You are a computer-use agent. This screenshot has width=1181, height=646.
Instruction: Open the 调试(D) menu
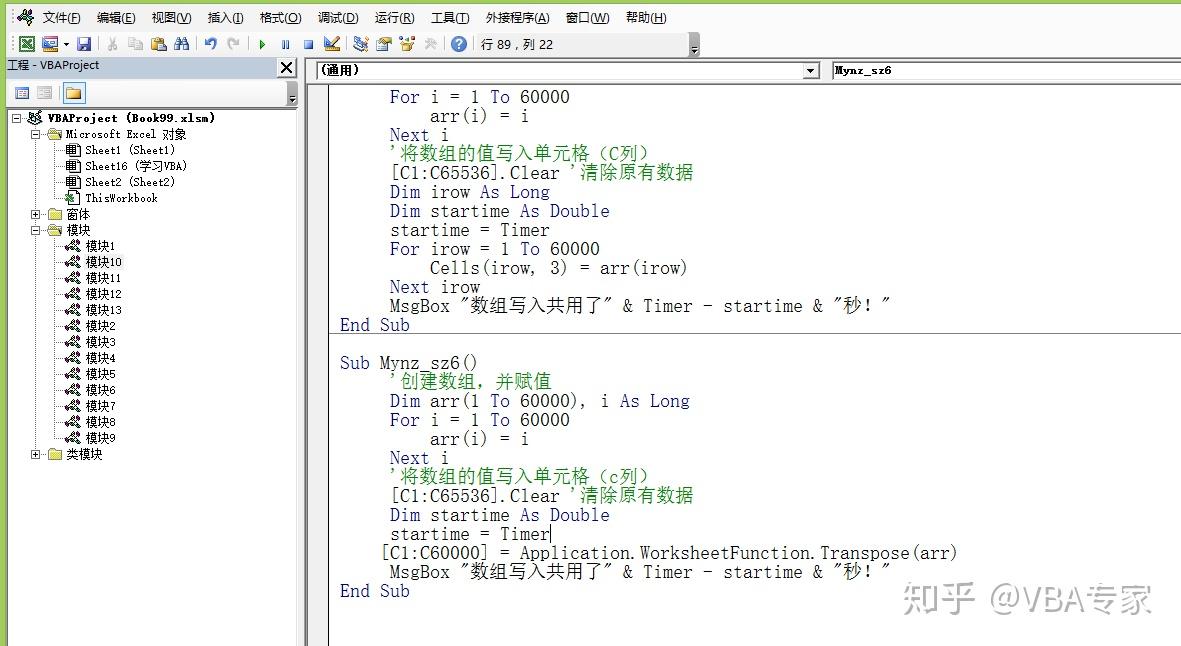337,17
